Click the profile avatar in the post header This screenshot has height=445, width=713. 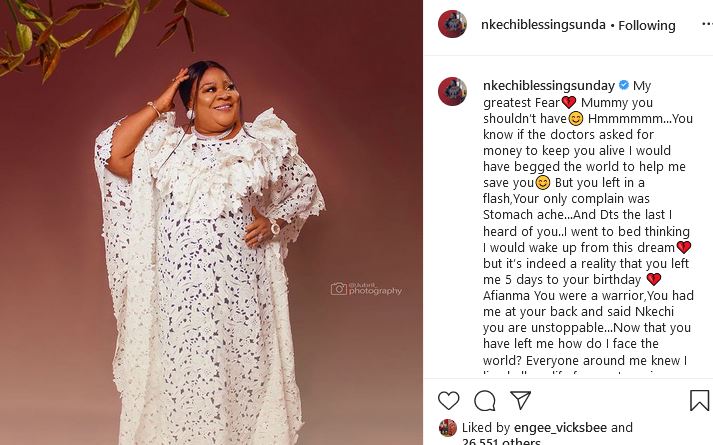click(x=452, y=24)
